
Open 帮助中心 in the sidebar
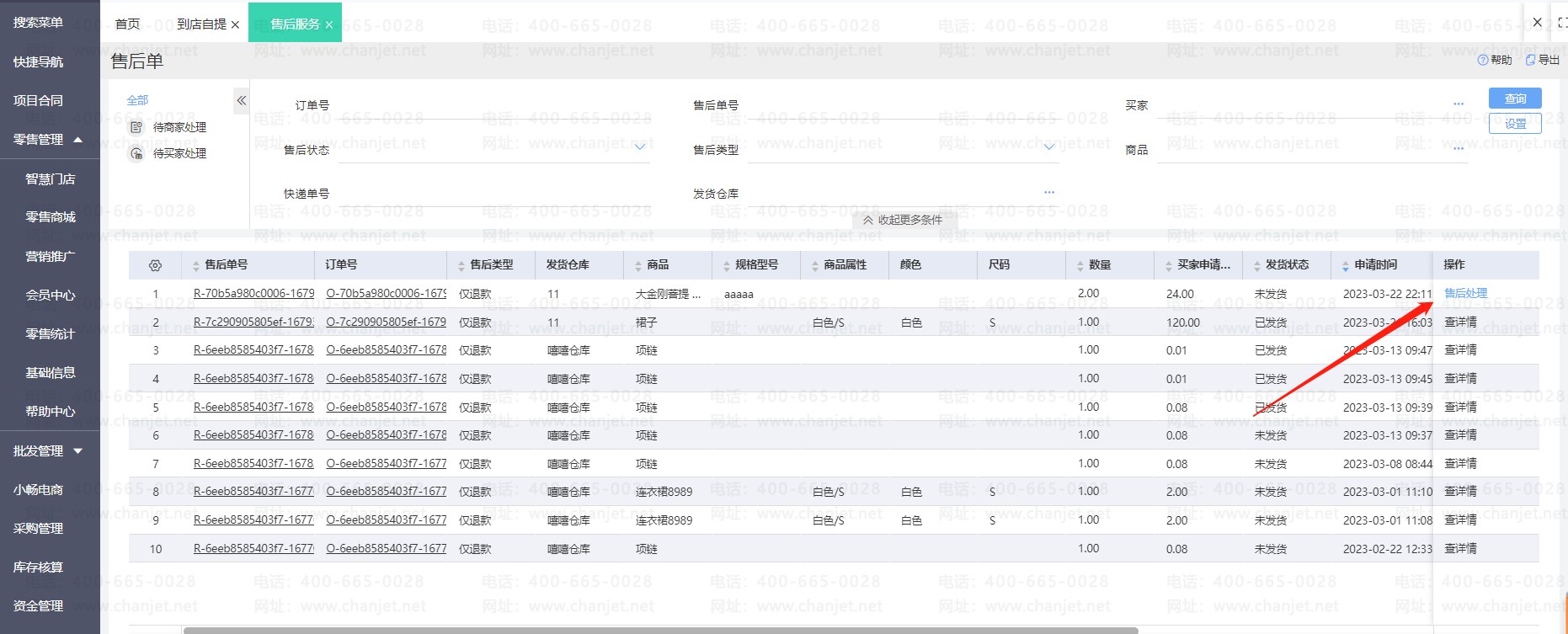[x=50, y=412]
